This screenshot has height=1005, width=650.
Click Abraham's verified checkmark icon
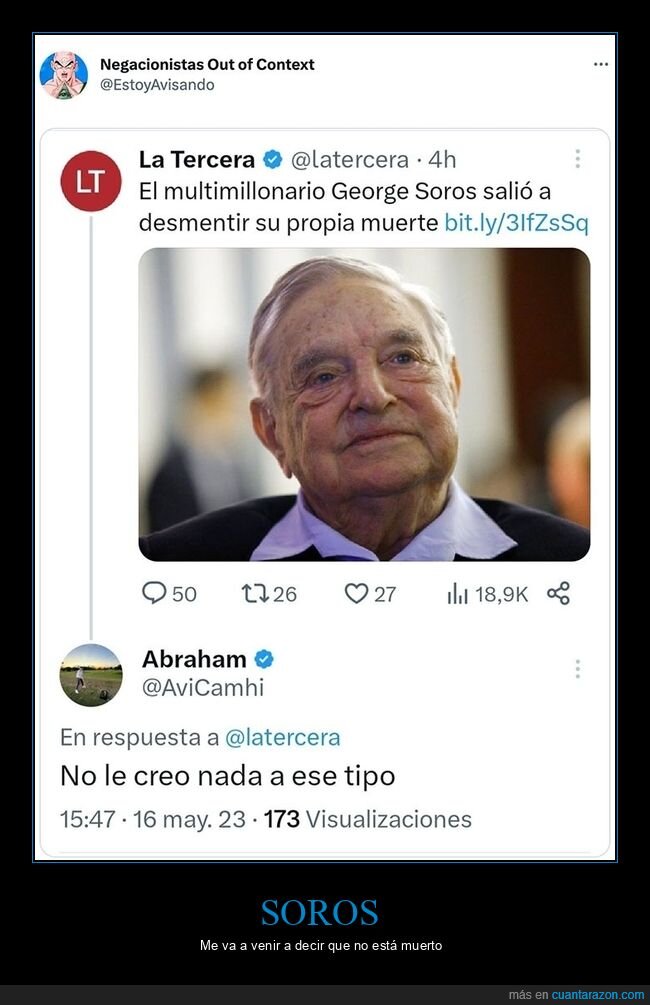coord(262,659)
